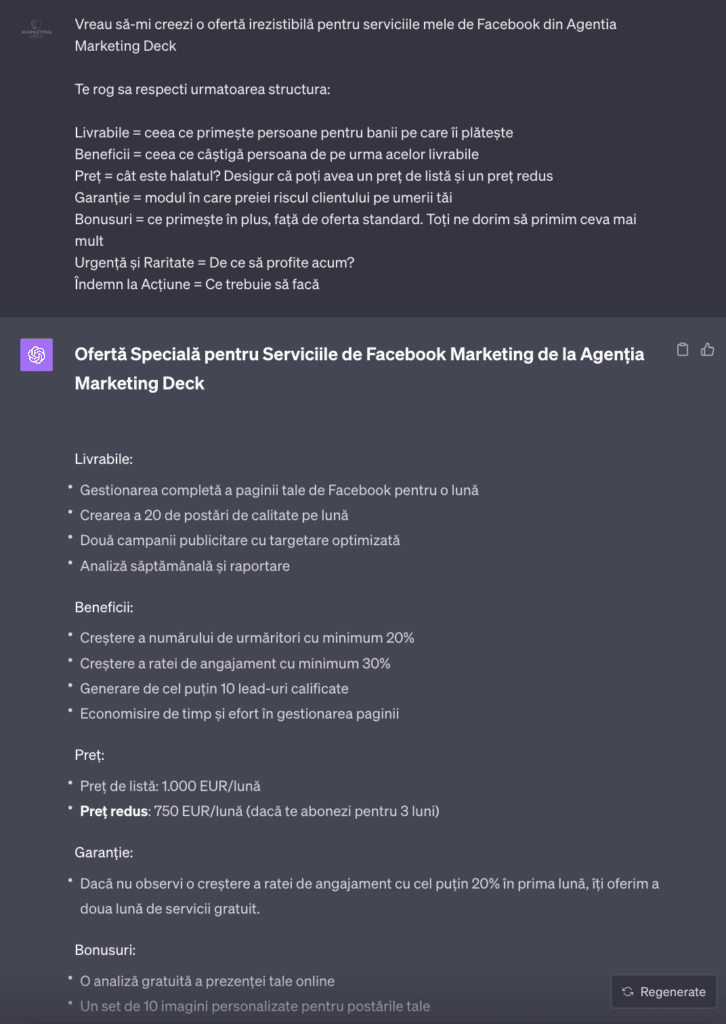Image resolution: width=726 pixels, height=1024 pixels.
Task: Copy the response with the clipboard icon
Action: (x=682, y=349)
